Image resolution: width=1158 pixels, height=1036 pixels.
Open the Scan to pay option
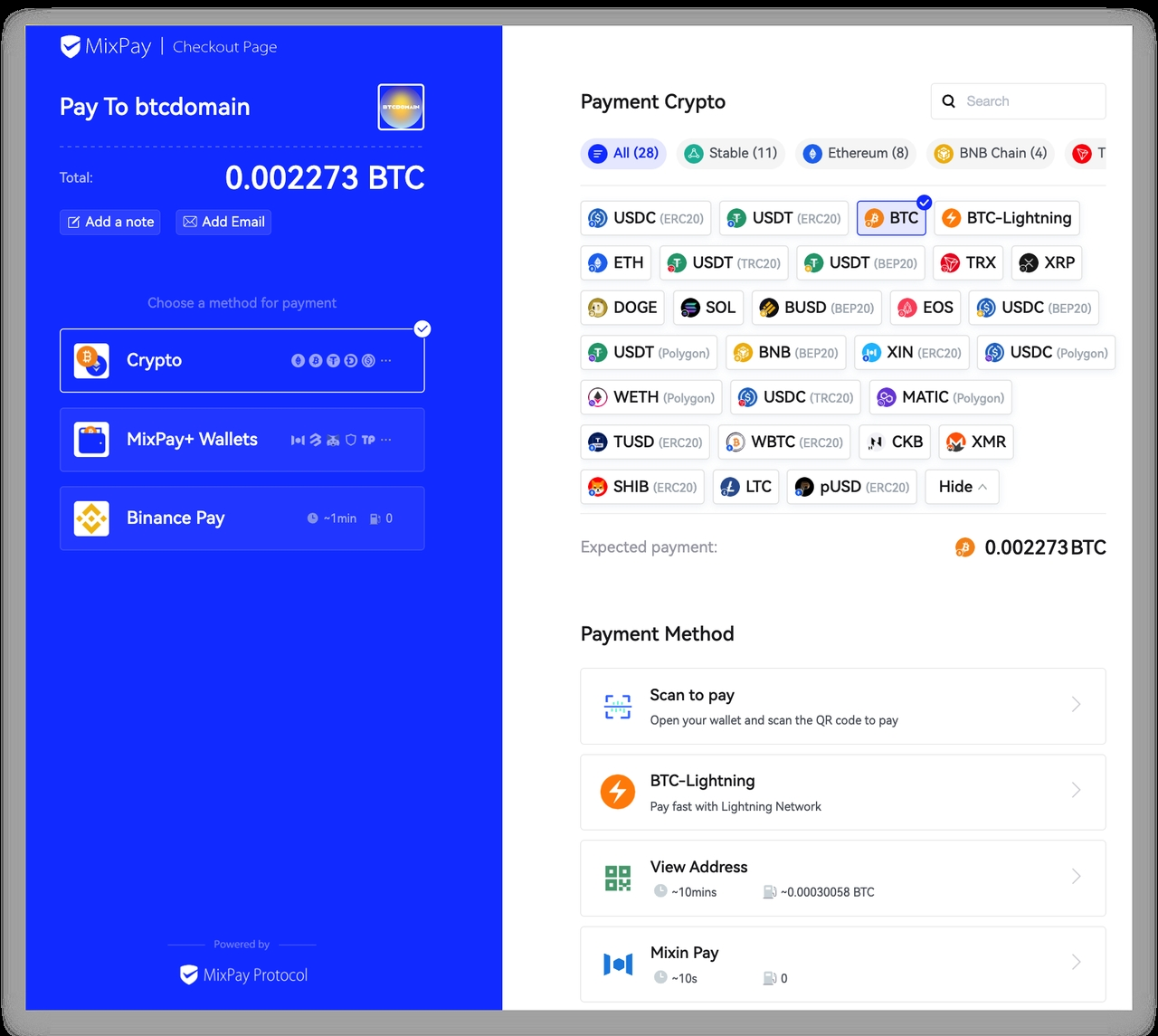[x=843, y=706]
